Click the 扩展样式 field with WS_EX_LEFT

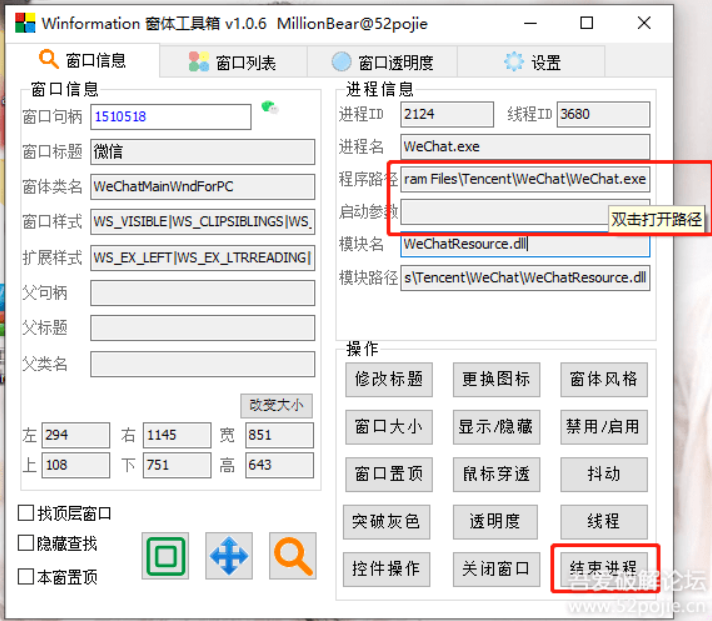(203, 258)
